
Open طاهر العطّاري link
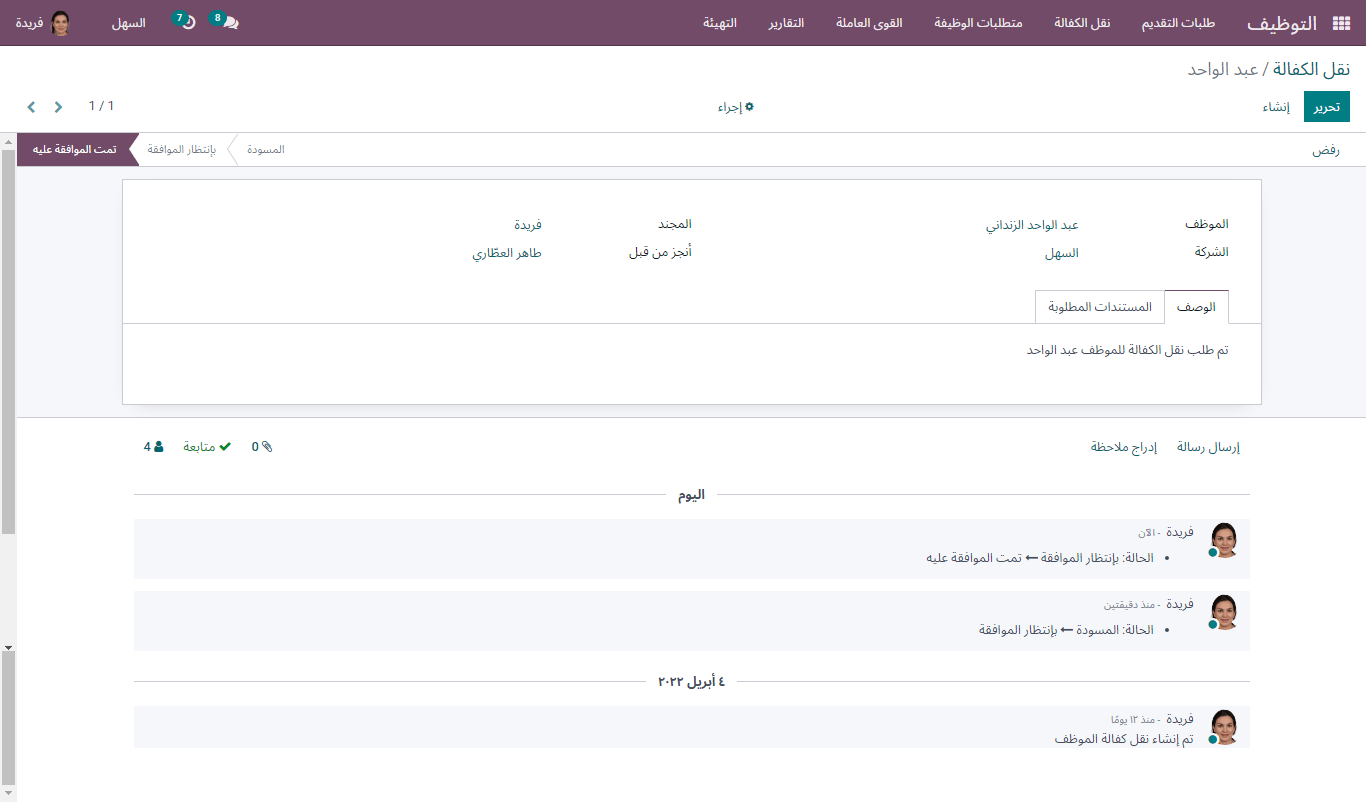click(x=507, y=253)
